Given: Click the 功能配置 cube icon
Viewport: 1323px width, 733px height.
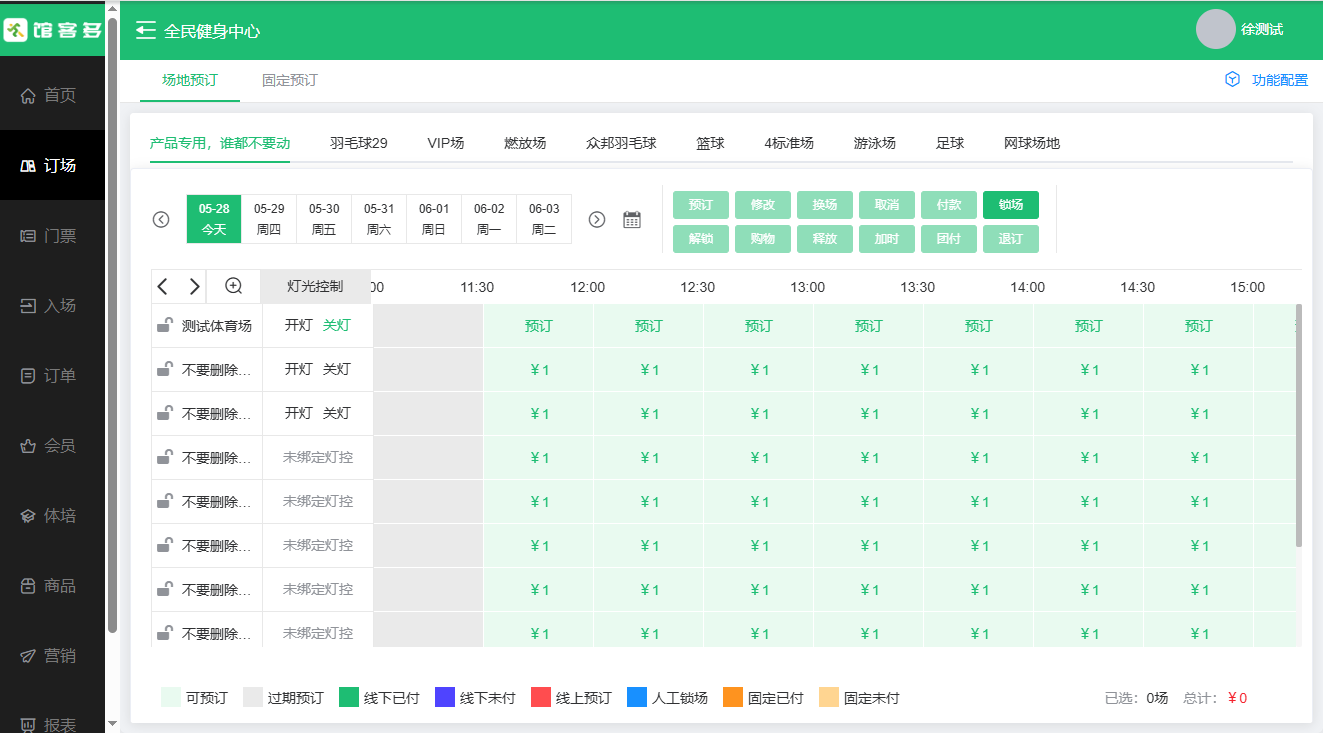Looking at the screenshot, I should pos(1233,80).
